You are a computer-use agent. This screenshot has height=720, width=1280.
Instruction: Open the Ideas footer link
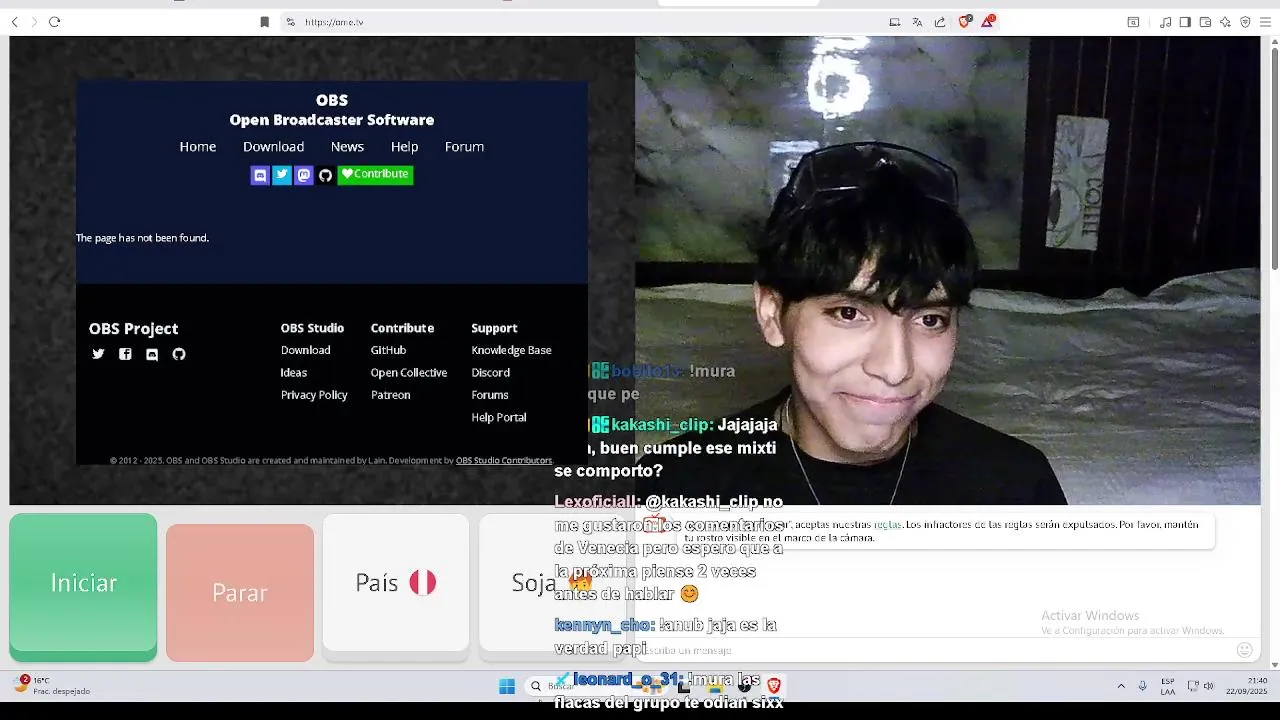pos(294,372)
